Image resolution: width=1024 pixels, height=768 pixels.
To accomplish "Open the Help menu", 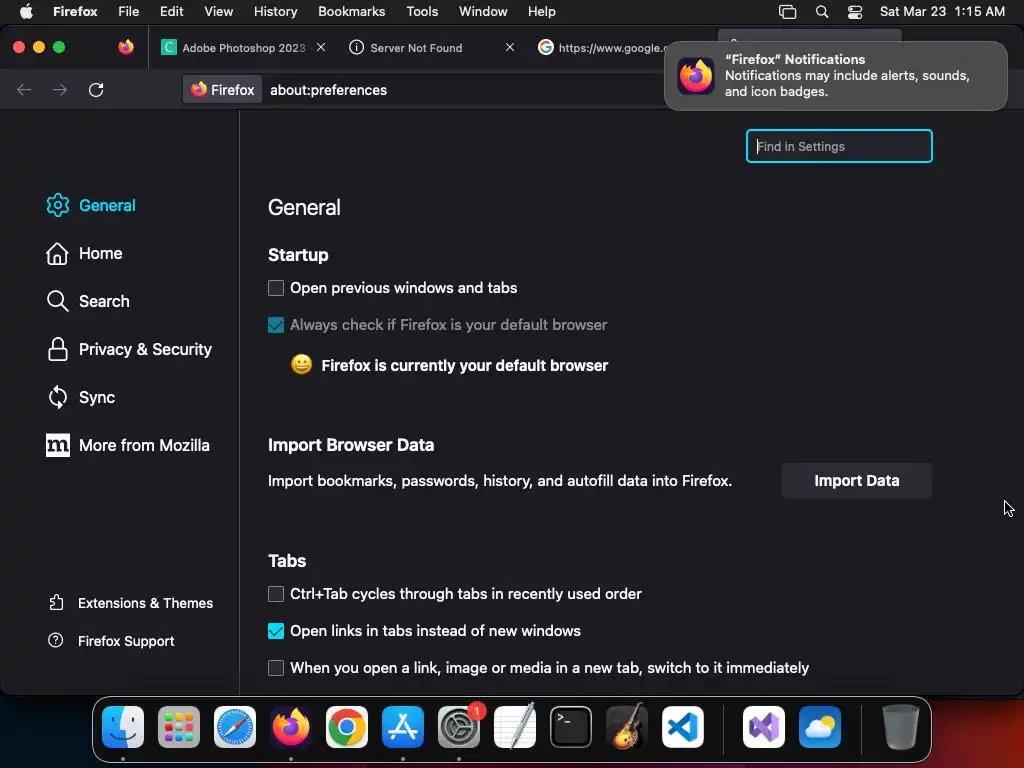I will pos(541,12).
